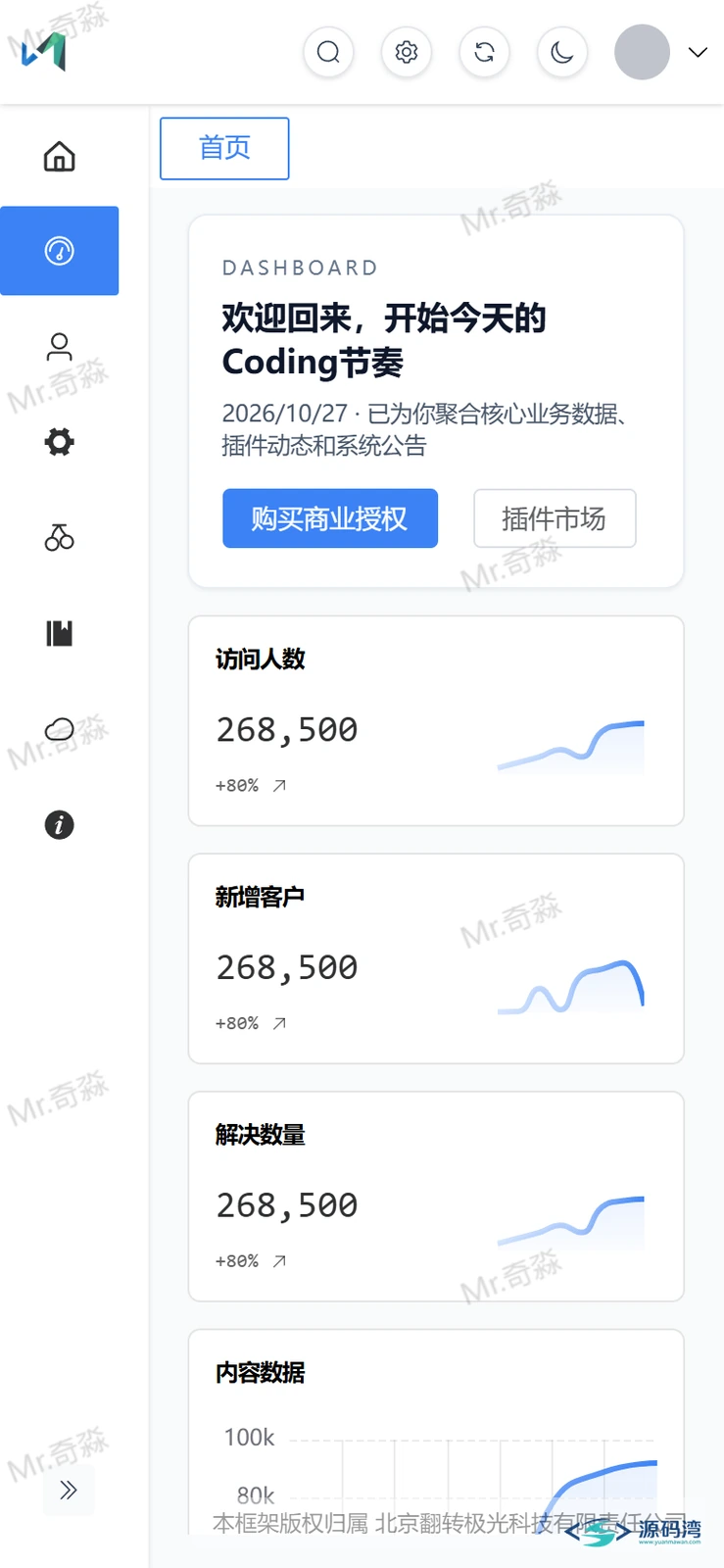Open the cloud sidebar icon
Image resolution: width=724 pixels, height=1568 pixels.
pyautogui.click(x=60, y=729)
